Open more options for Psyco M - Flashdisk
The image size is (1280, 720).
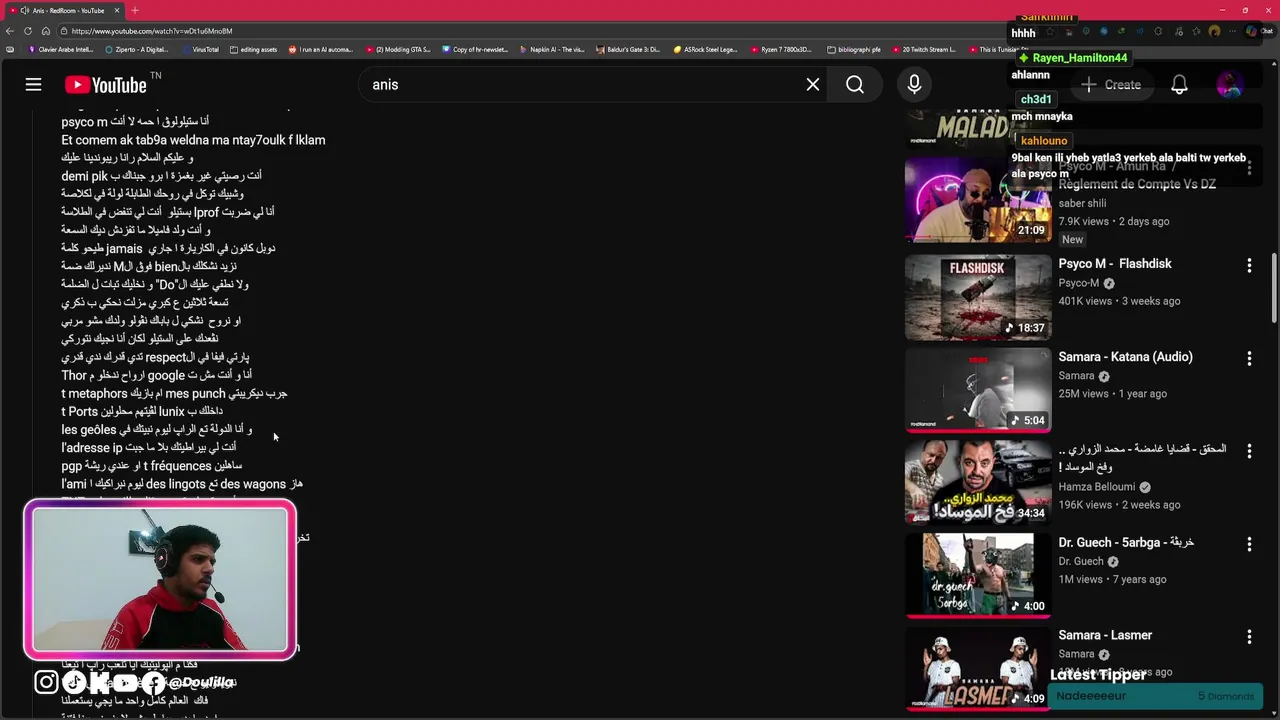tap(1249, 265)
